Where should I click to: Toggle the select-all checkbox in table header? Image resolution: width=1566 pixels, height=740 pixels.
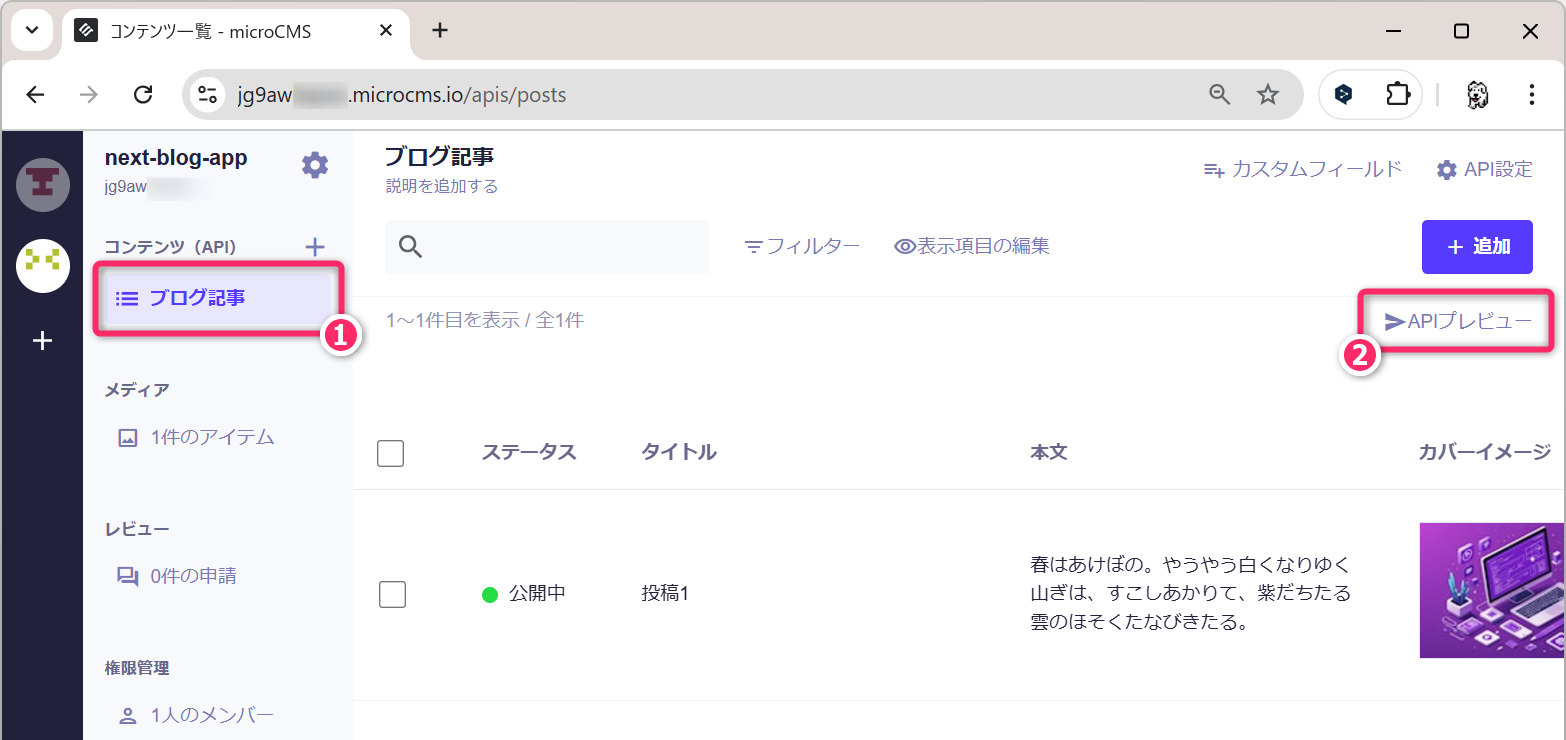pyautogui.click(x=391, y=453)
